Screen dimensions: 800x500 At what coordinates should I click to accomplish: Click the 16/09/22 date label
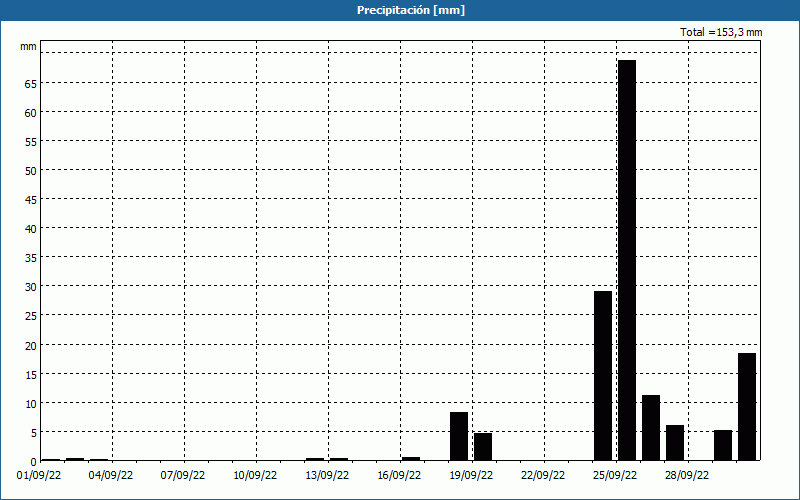click(x=399, y=476)
